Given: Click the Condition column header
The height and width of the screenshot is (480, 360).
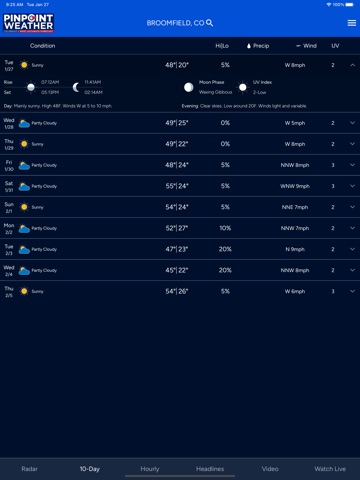Looking at the screenshot, I should pos(43,46).
